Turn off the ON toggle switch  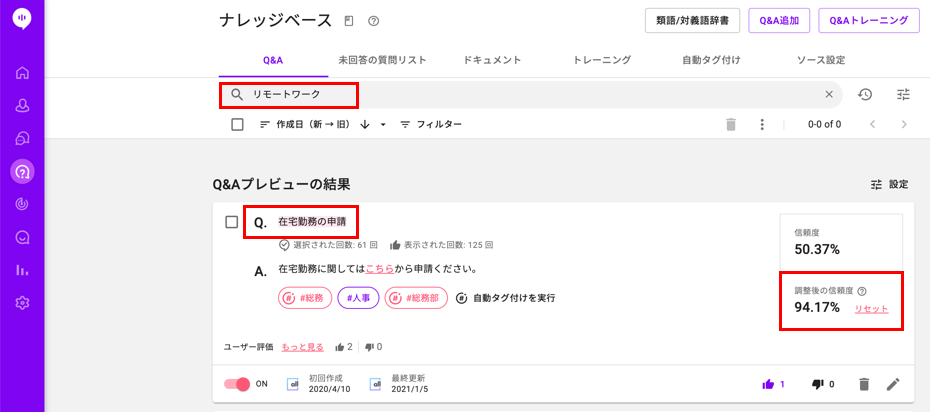(x=237, y=384)
